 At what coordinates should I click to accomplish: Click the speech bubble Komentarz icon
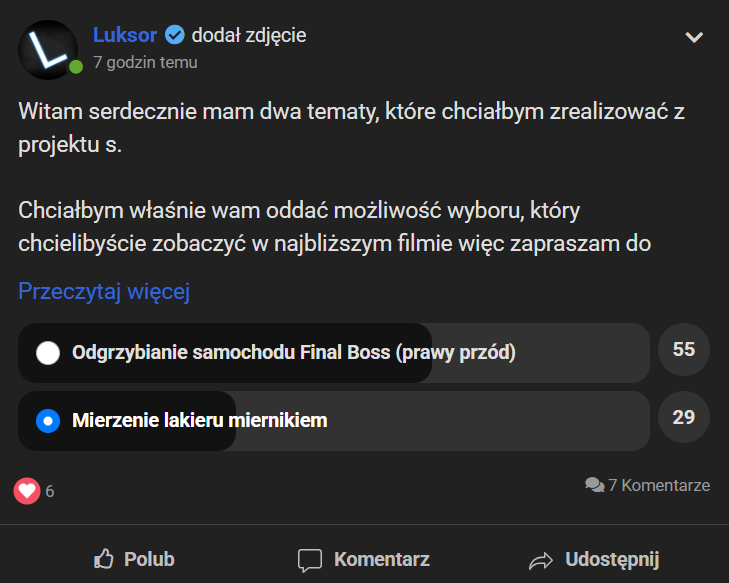[310, 560]
